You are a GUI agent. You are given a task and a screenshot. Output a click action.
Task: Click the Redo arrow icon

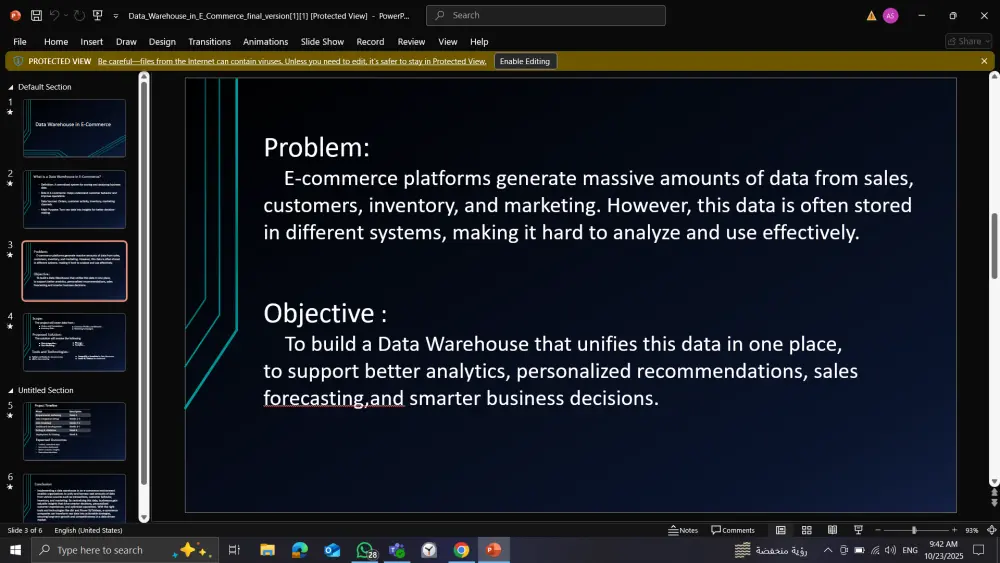(79, 15)
